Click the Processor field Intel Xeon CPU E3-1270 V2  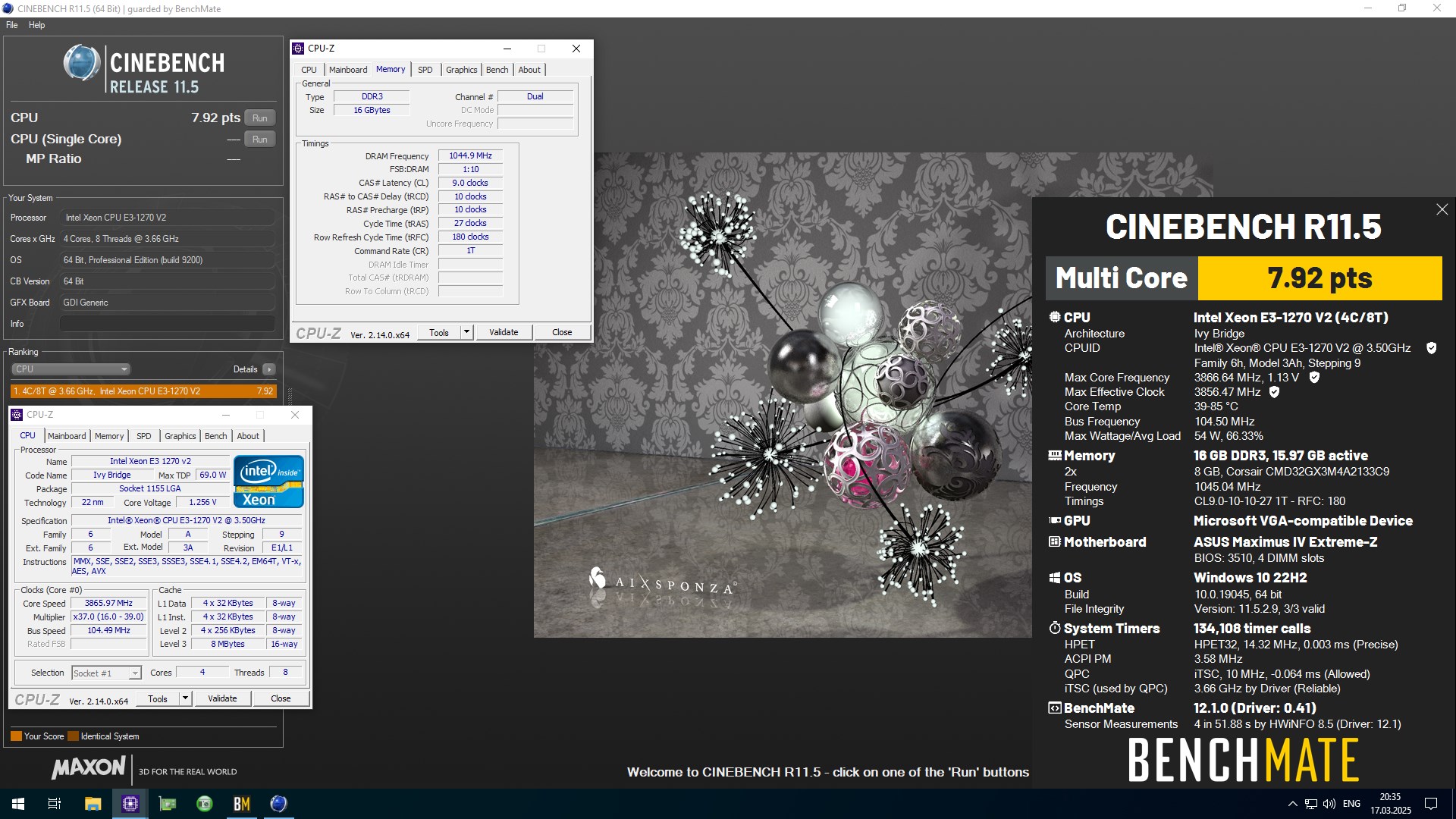pyautogui.click(x=168, y=218)
